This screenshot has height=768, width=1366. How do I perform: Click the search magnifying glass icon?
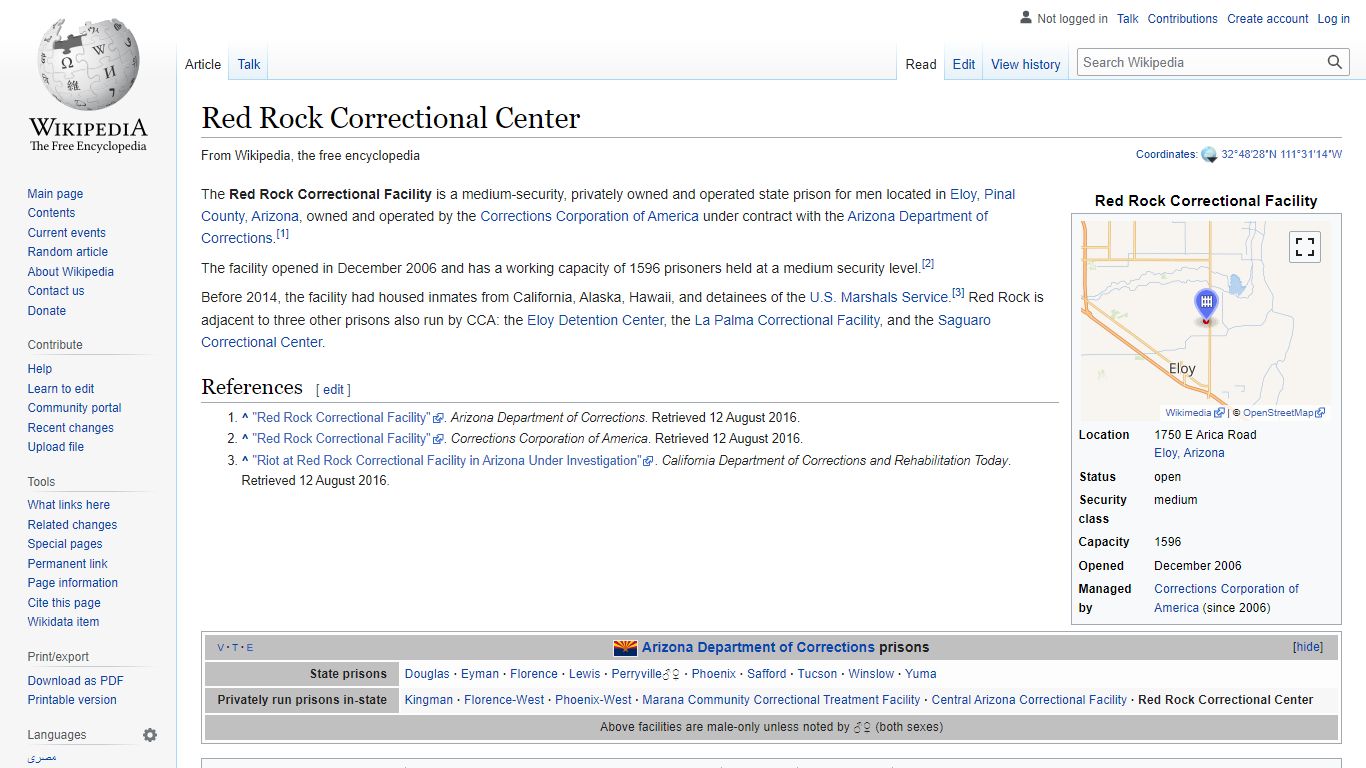1335,62
